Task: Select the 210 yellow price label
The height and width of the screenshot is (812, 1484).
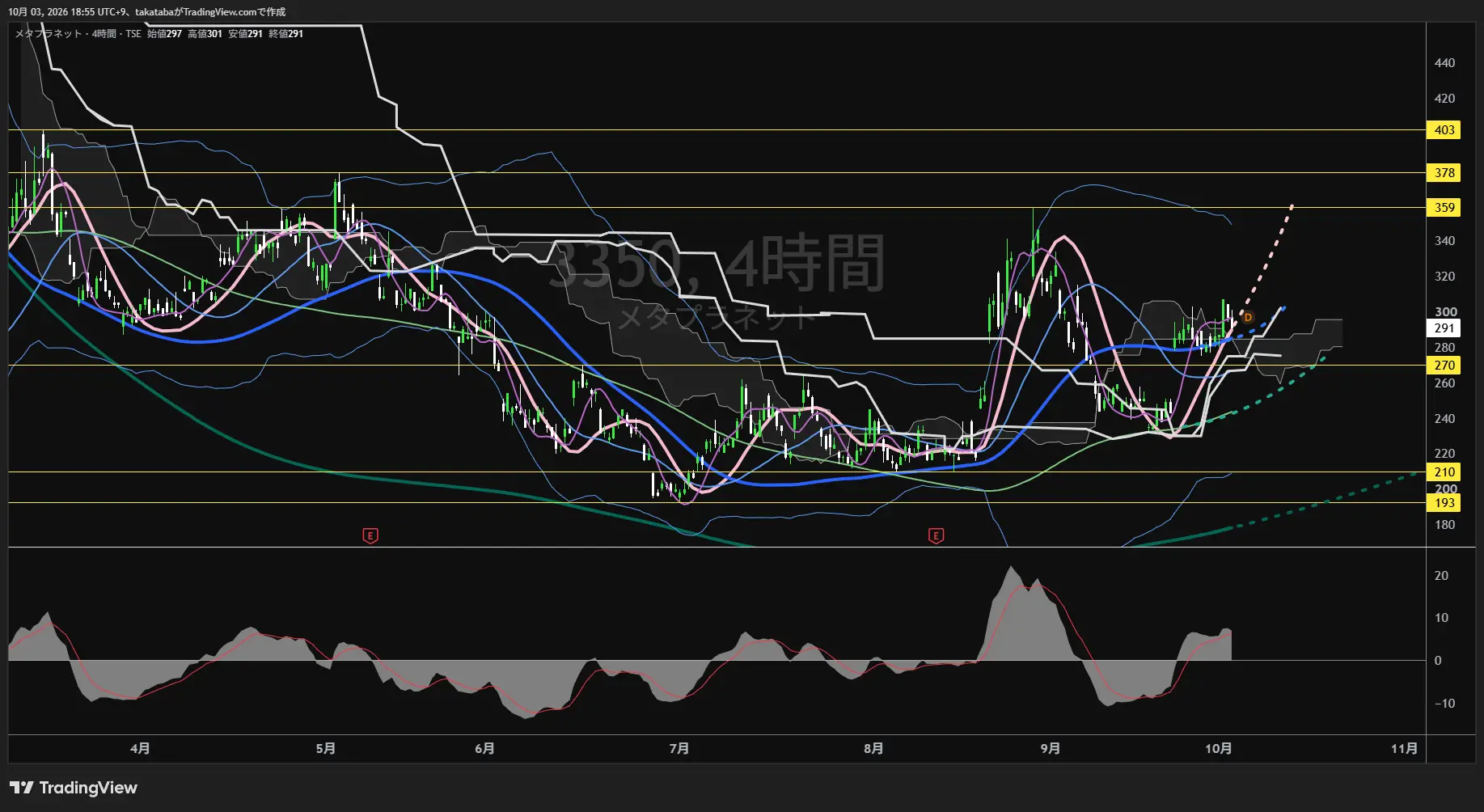Action: [1444, 472]
